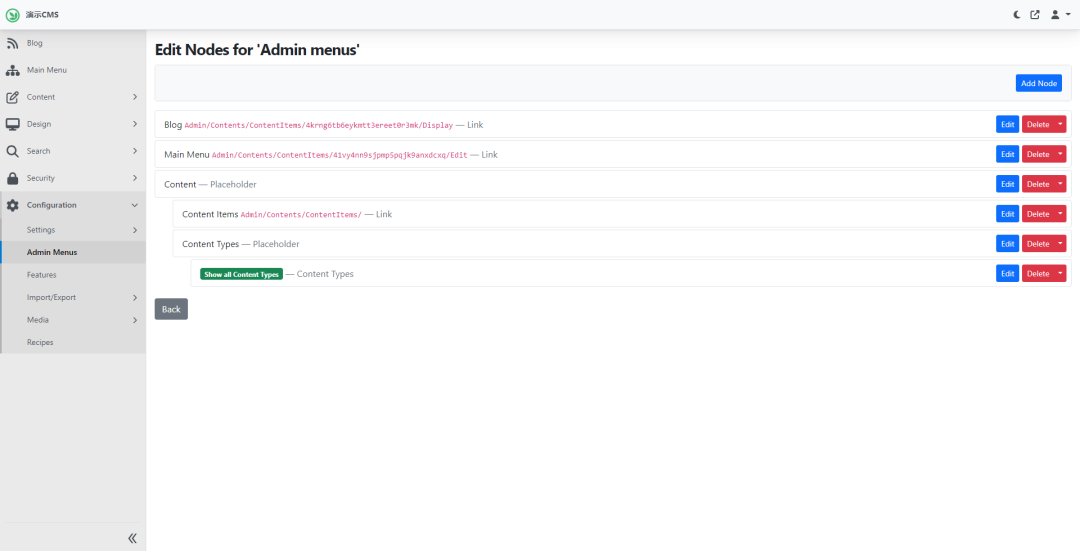This screenshot has height=551, width=1080.
Task: Click the Configuration gear icon
Action: (12, 205)
